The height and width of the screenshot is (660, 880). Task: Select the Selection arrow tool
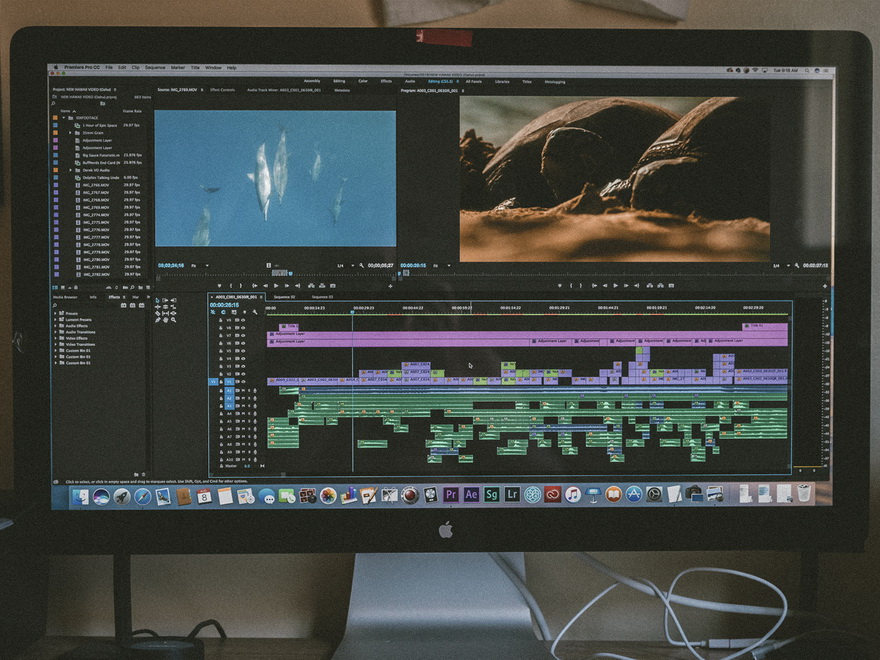157,299
